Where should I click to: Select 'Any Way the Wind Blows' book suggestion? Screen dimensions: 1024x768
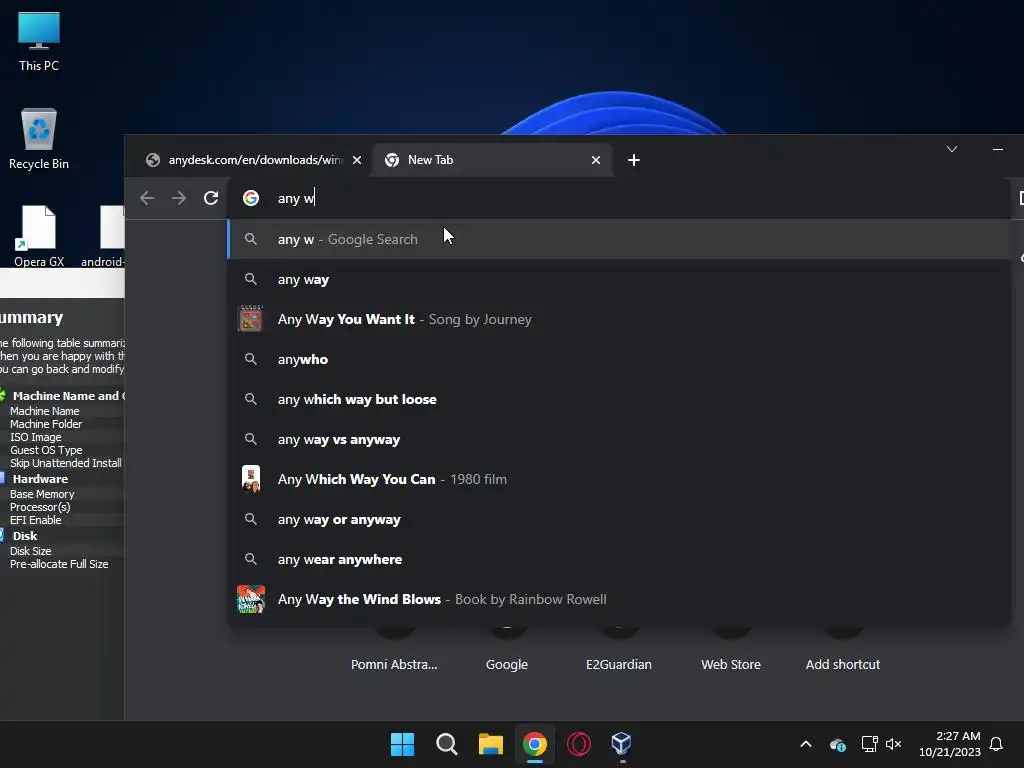point(619,600)
